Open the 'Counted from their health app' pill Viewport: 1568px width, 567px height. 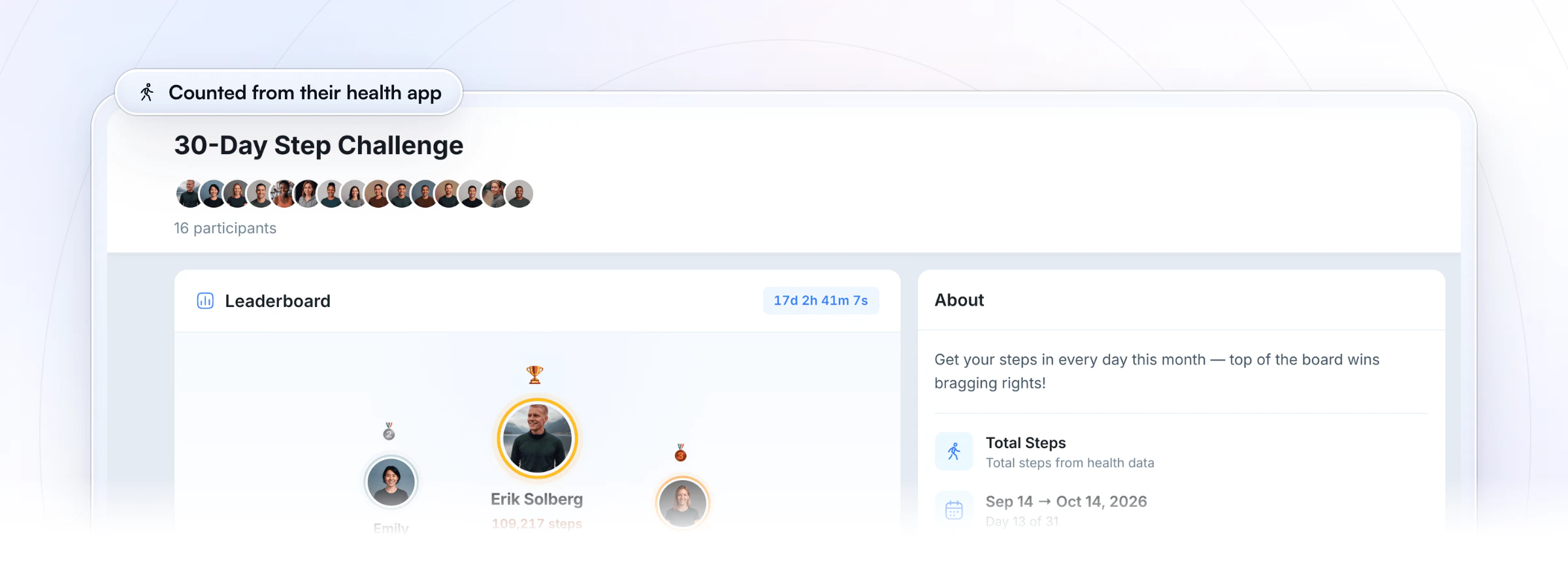pos(289,93)
